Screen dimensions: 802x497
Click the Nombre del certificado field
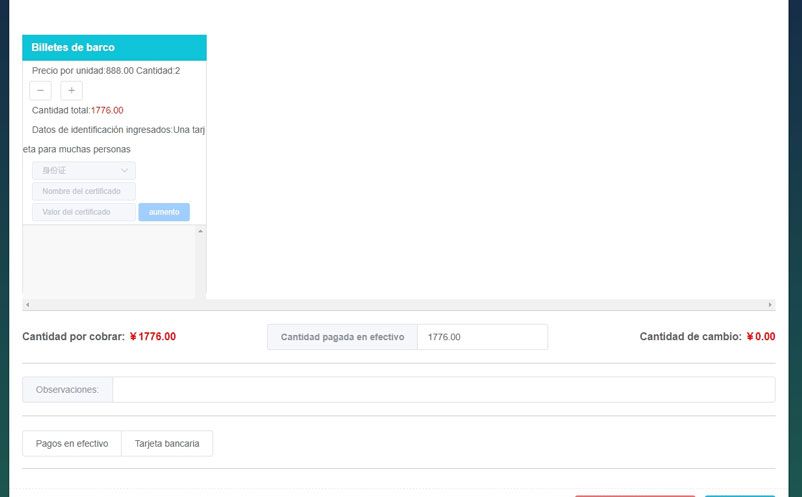click(x=84, y=191)
